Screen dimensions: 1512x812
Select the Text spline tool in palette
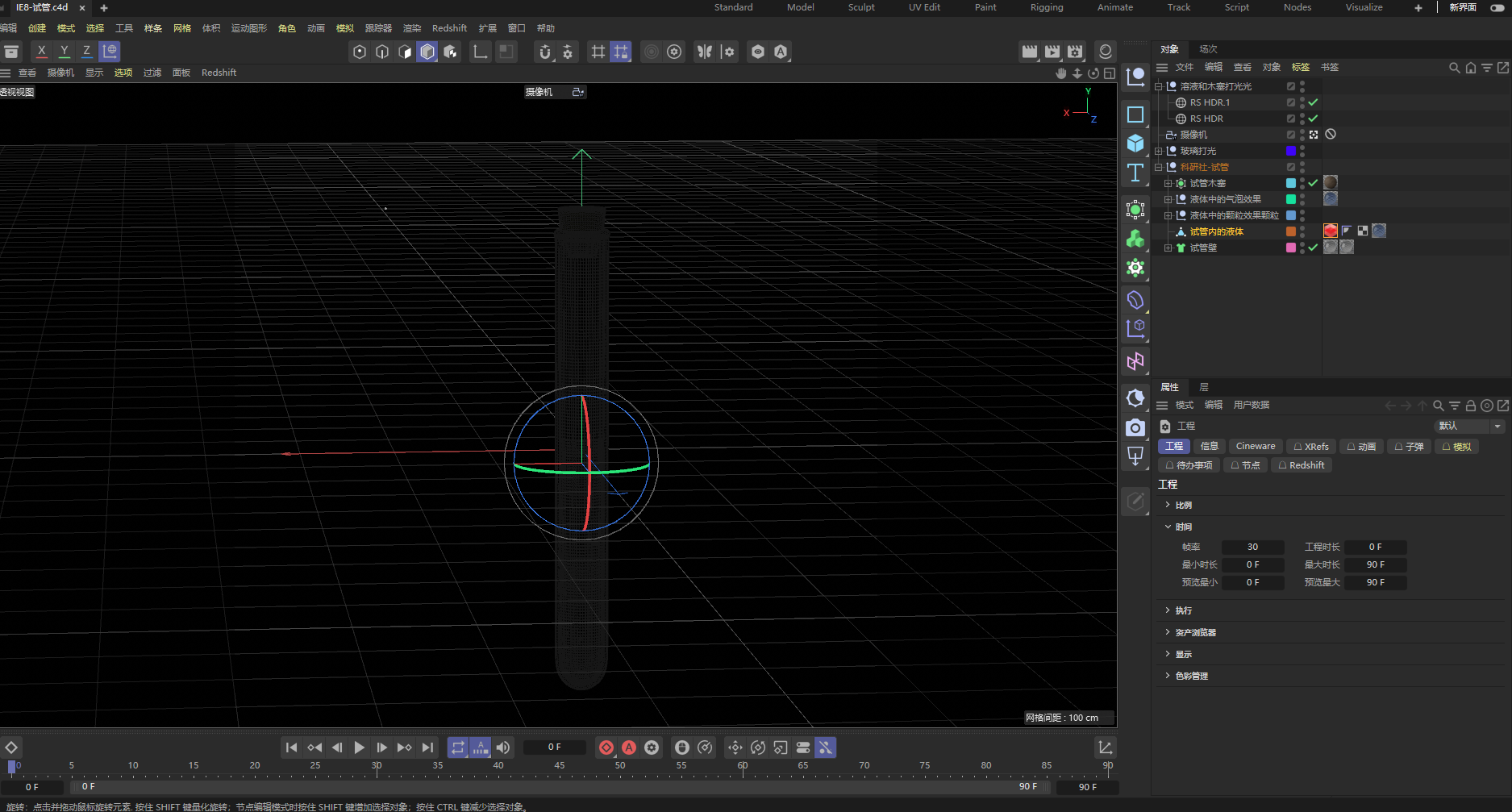pyautogui.click(x=1135, y=173)
